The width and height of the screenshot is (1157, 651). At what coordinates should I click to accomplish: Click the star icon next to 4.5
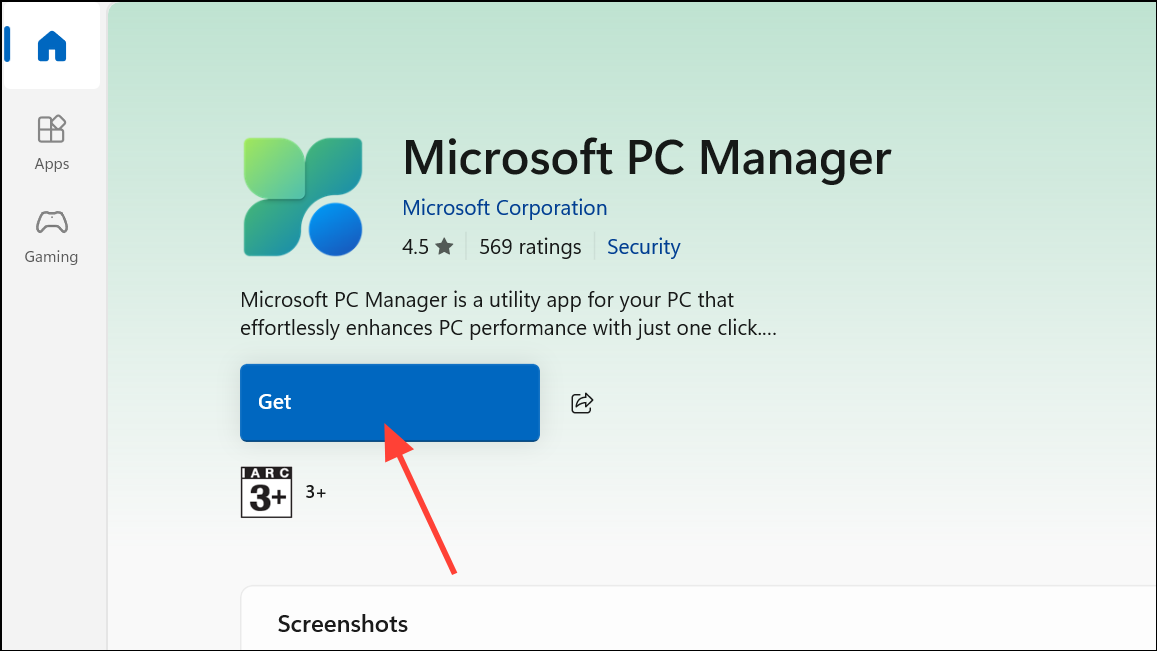[x=444, y=246]
